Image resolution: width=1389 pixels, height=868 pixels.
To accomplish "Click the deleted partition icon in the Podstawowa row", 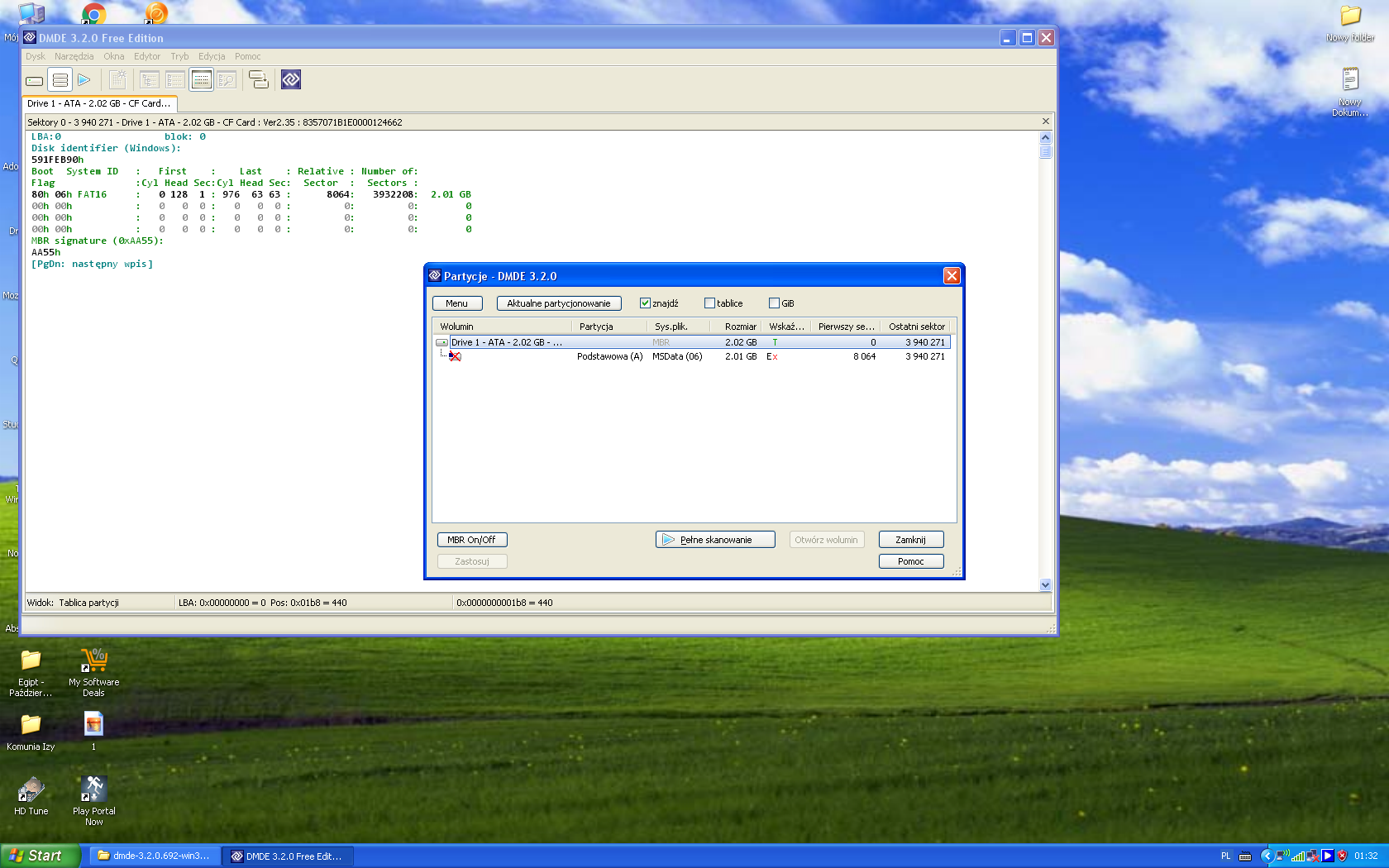I will click(x=455, y=356).
